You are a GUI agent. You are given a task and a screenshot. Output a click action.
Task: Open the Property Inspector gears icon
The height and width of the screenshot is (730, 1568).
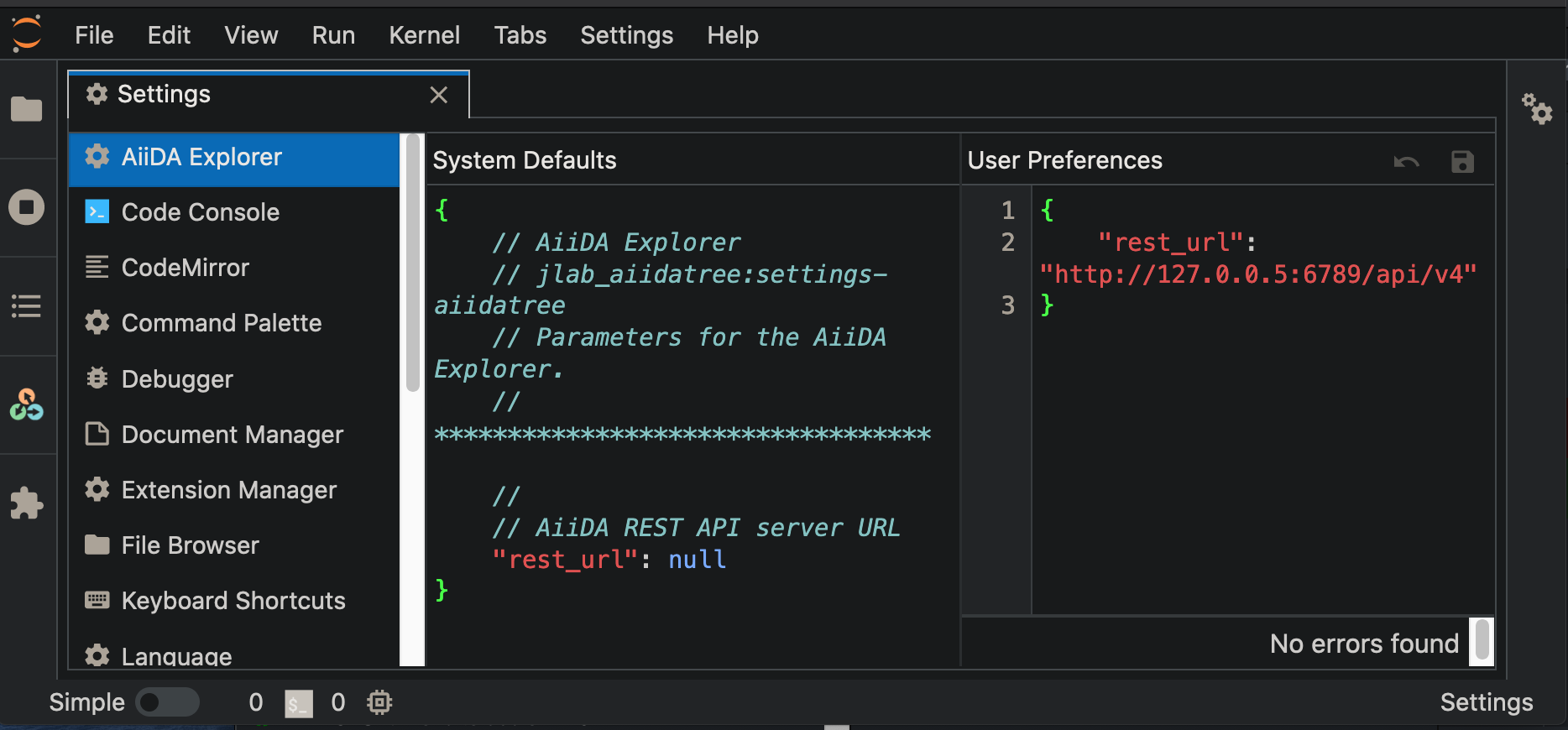coord(1537,109)
